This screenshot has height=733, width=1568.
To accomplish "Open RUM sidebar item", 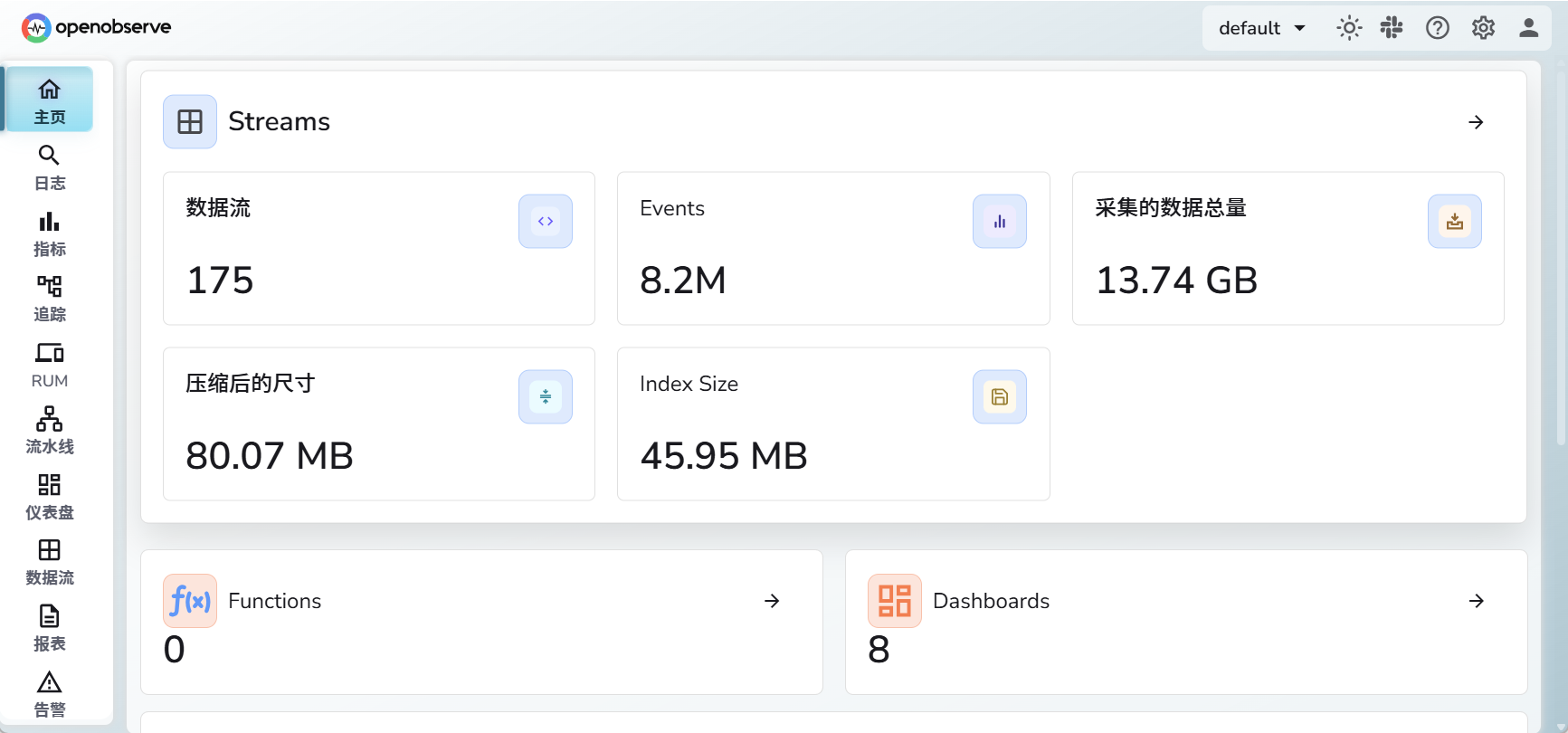I will (x=50, y=365).
